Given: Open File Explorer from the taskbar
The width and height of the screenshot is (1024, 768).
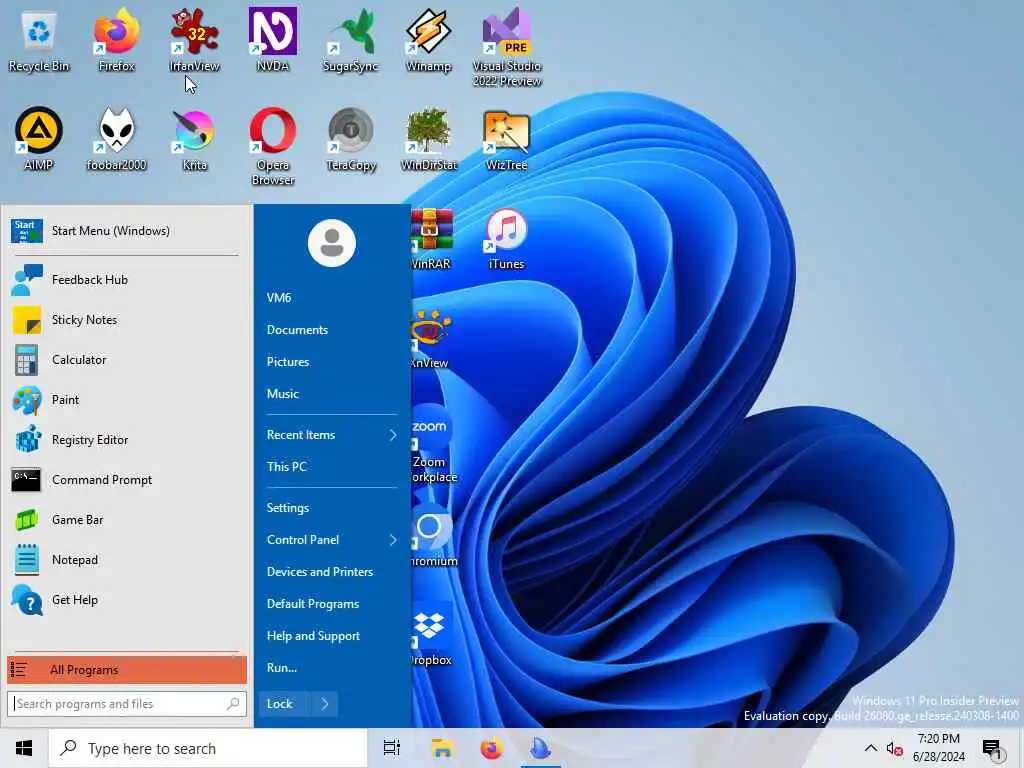Looking at the screenshot, I should point(442,748).
